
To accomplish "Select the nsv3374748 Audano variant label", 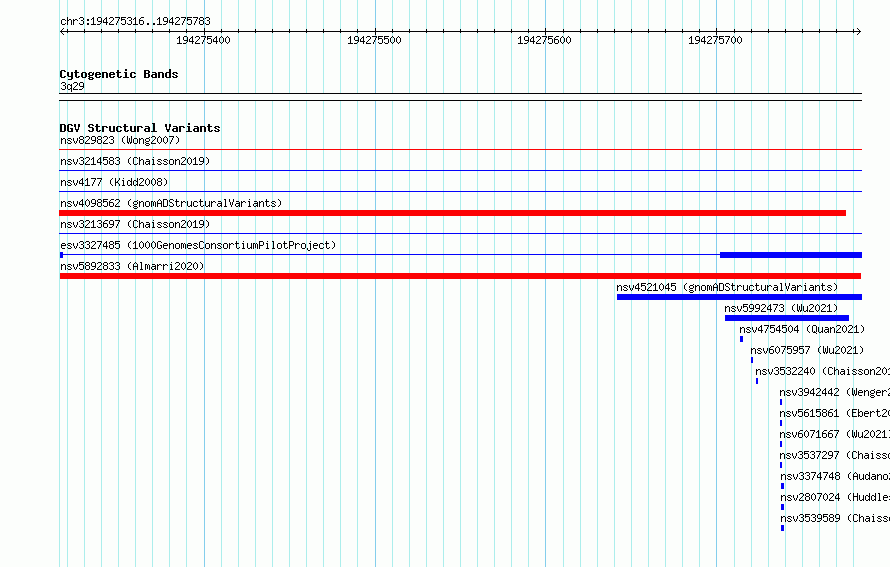I will click(835, 476).
